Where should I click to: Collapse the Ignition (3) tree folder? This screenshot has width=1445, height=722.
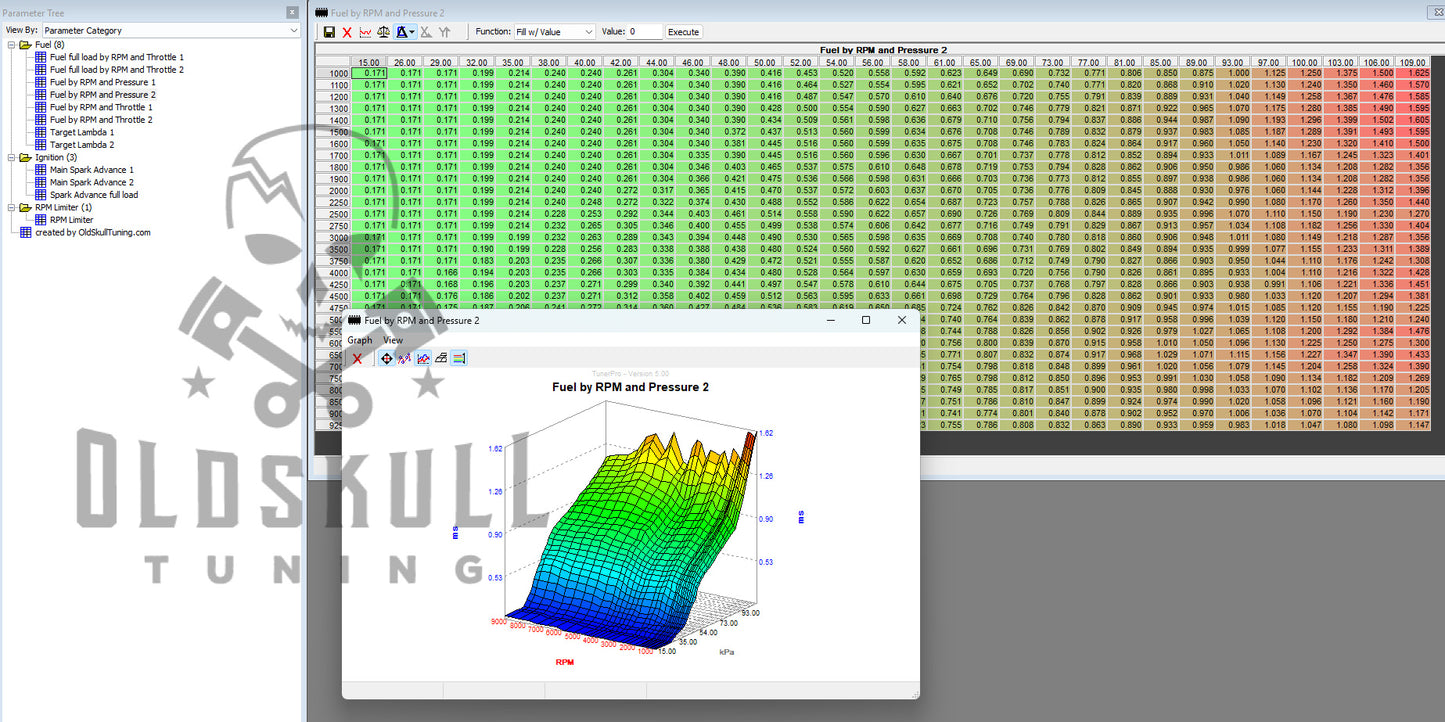pos(11,158)
